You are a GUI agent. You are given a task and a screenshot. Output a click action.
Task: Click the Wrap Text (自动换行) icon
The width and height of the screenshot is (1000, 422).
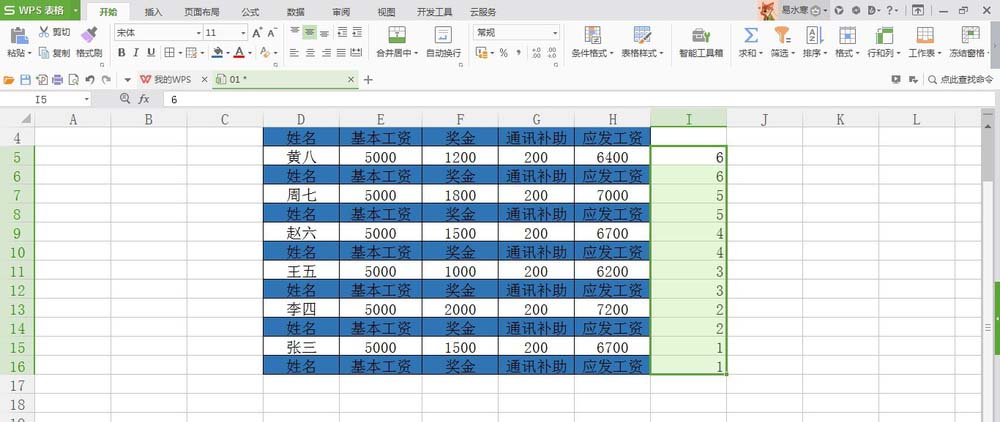[x=443, y=35]
